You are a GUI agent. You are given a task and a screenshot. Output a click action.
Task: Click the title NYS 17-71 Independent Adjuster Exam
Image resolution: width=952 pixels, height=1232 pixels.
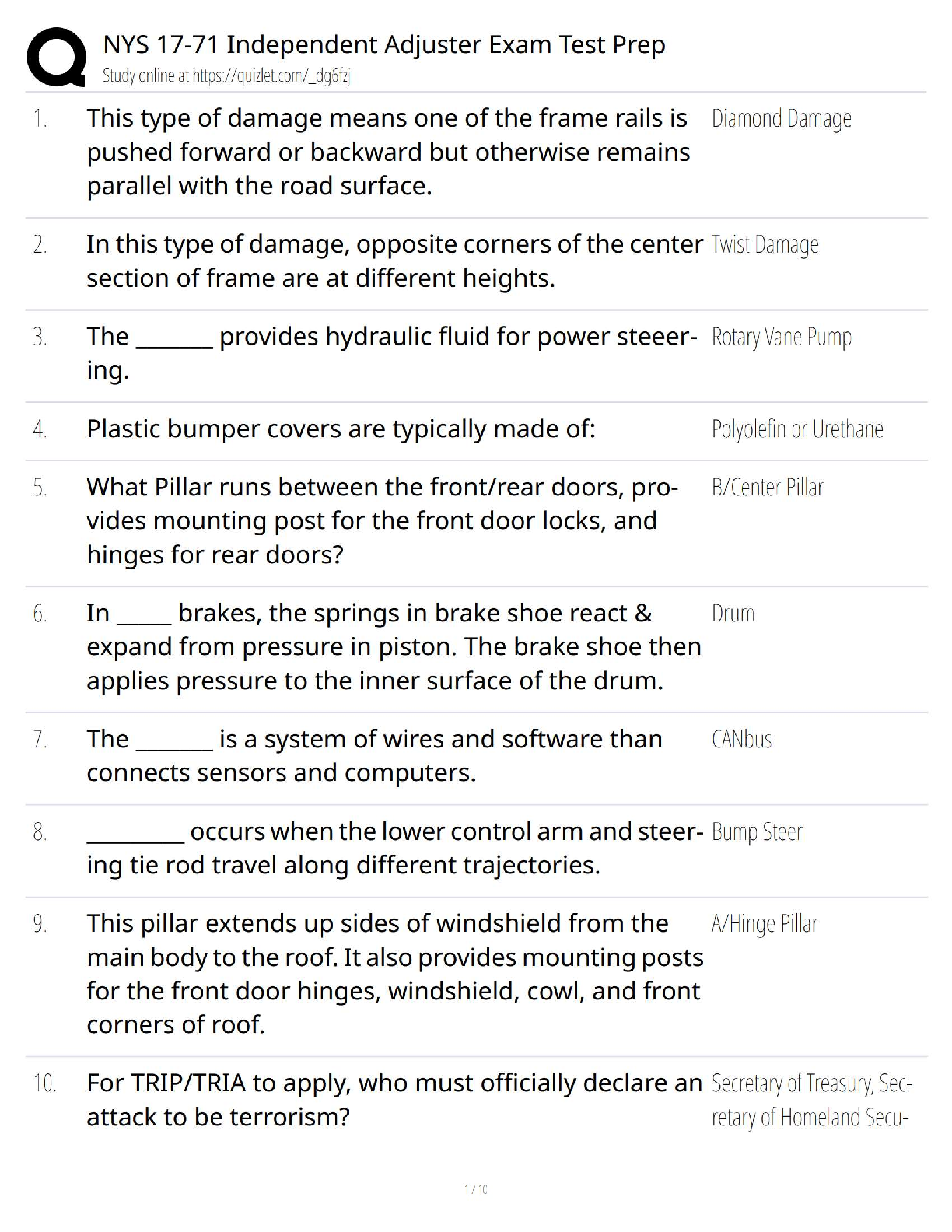pyautogui.click(x=384, y=45)
